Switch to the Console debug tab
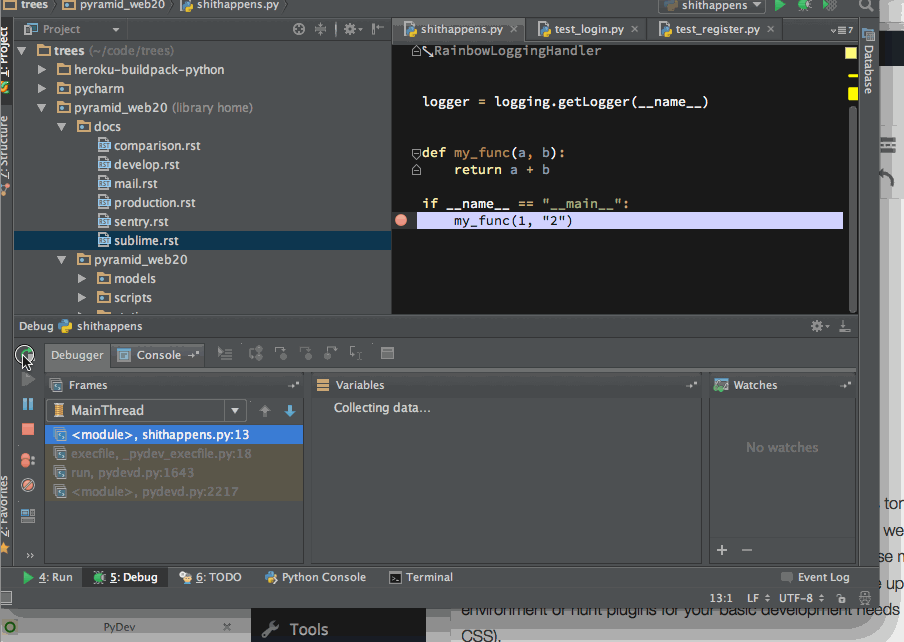 click(x=157, y=355)
